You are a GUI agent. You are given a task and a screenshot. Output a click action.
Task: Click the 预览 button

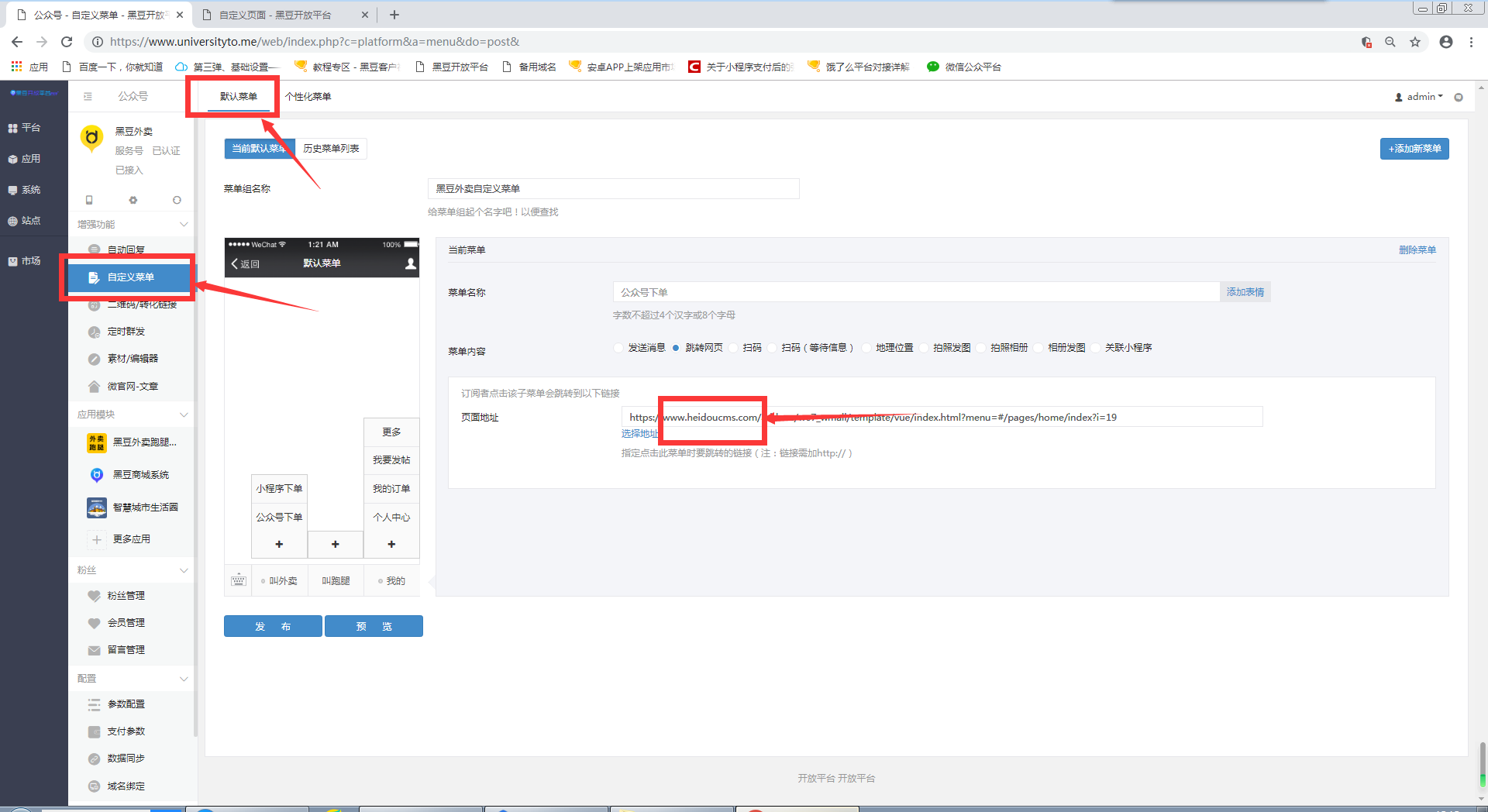374,626
